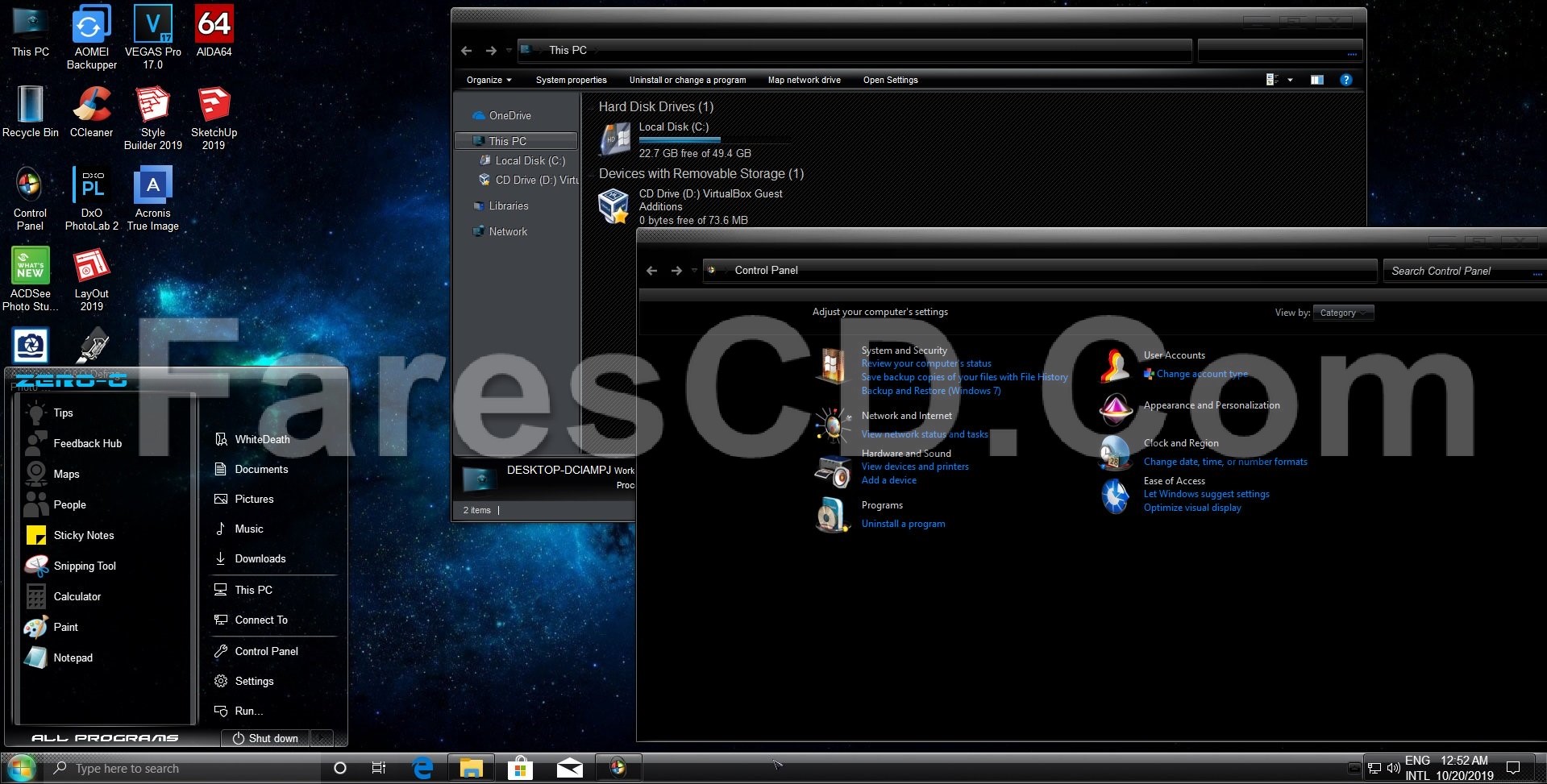Open Review your computer's status link
Screen dimensions: 1547x784
tap(926, 363)
